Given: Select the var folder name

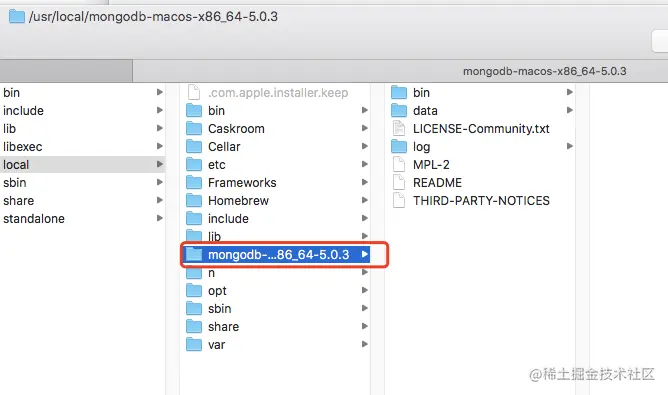Looking at the screenshot, I should [216, 345].
